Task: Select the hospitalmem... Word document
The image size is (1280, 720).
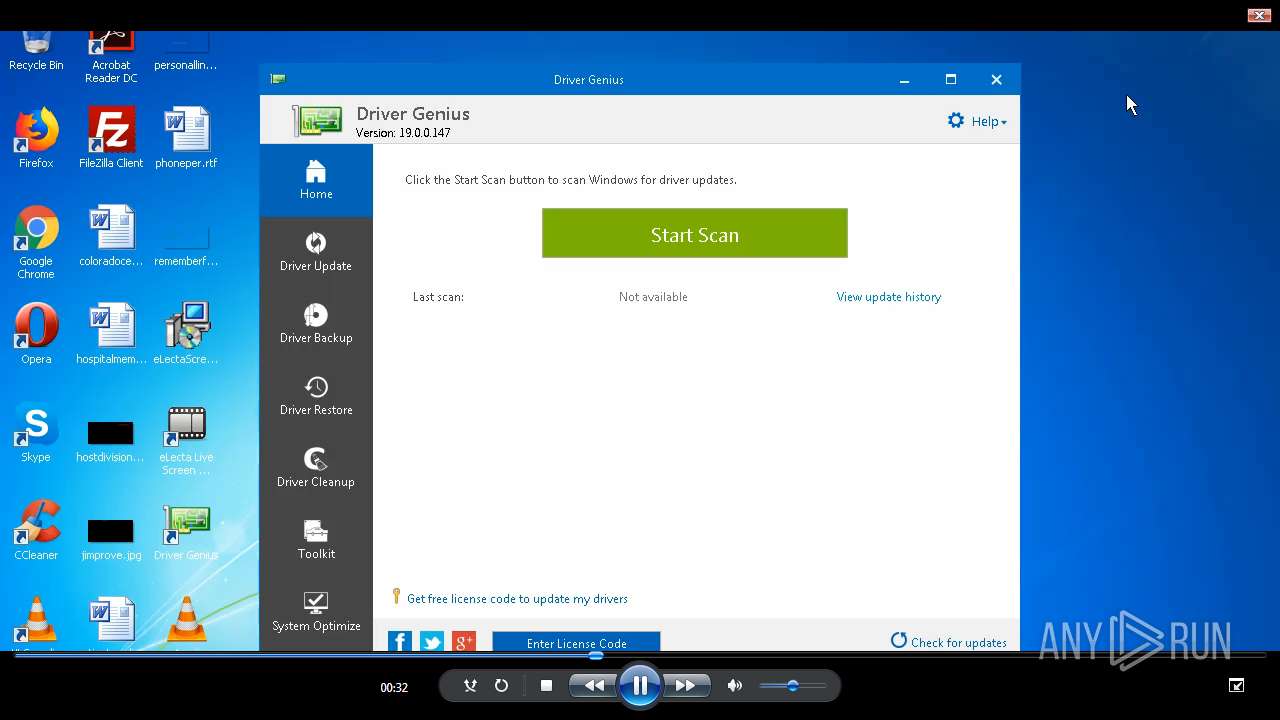Action: (111, 334)
